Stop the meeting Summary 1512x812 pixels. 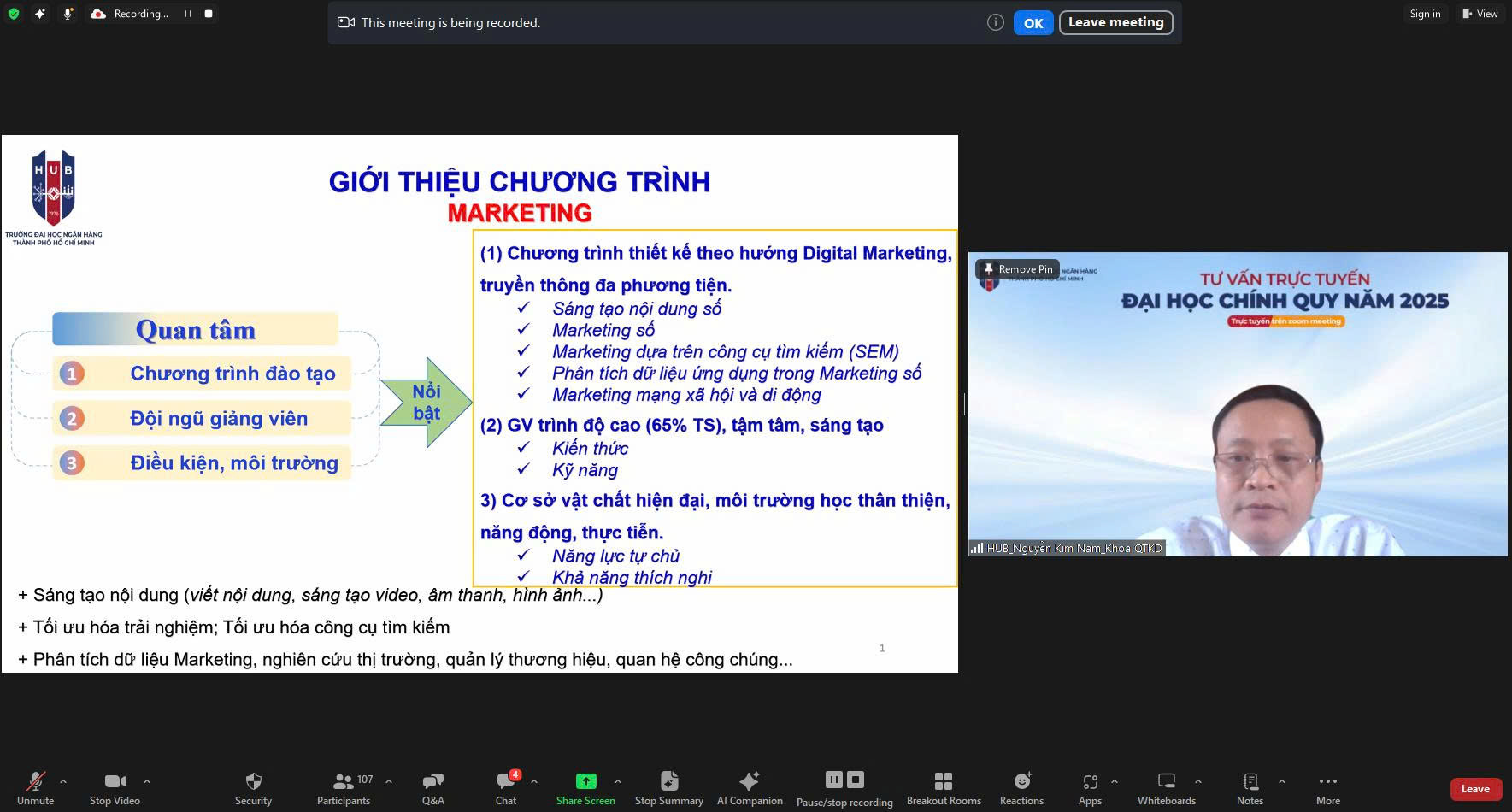click(x=669, y=788)
